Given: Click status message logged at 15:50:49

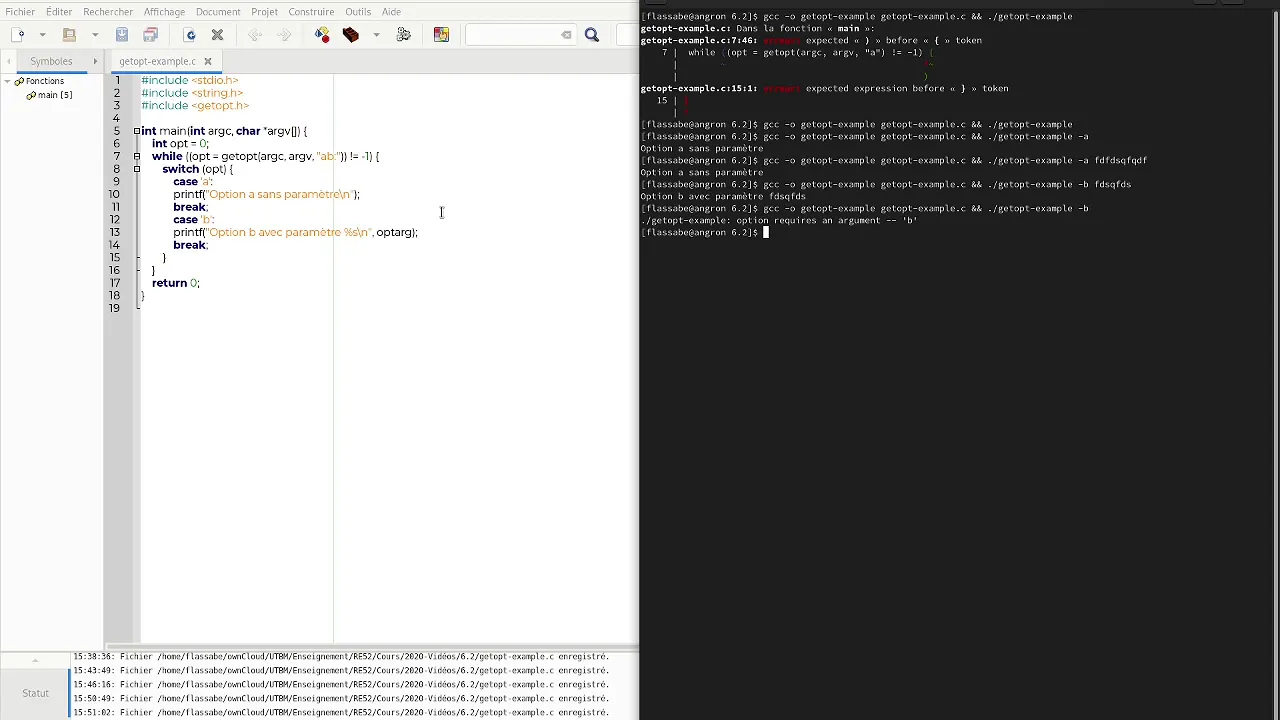Looking at the screenshot, I should click(x=340, y=699).
